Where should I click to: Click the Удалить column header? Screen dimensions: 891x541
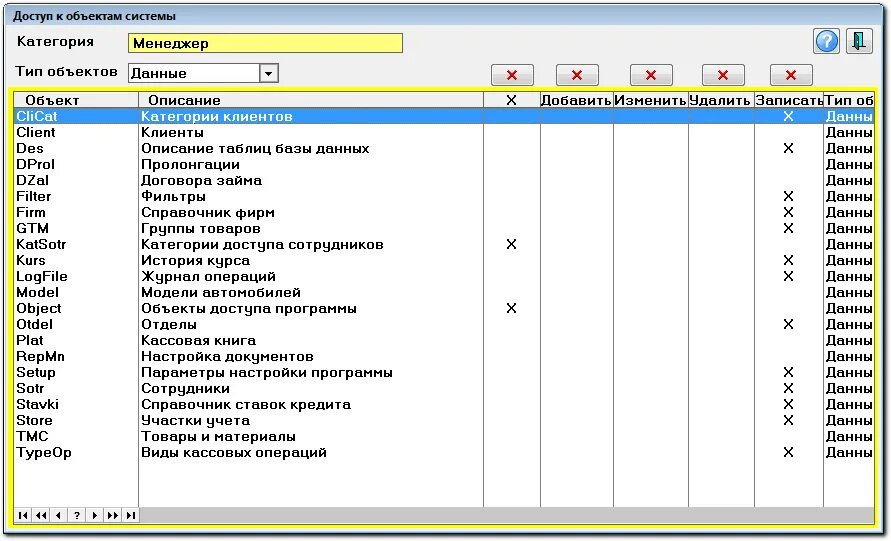[x=721, y=101]
